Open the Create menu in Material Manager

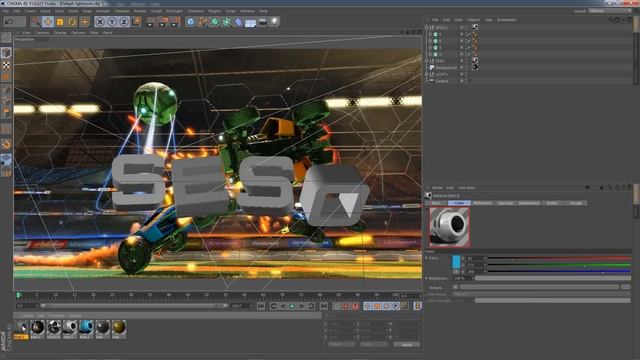pyautogui.click(x=27, y=316)
